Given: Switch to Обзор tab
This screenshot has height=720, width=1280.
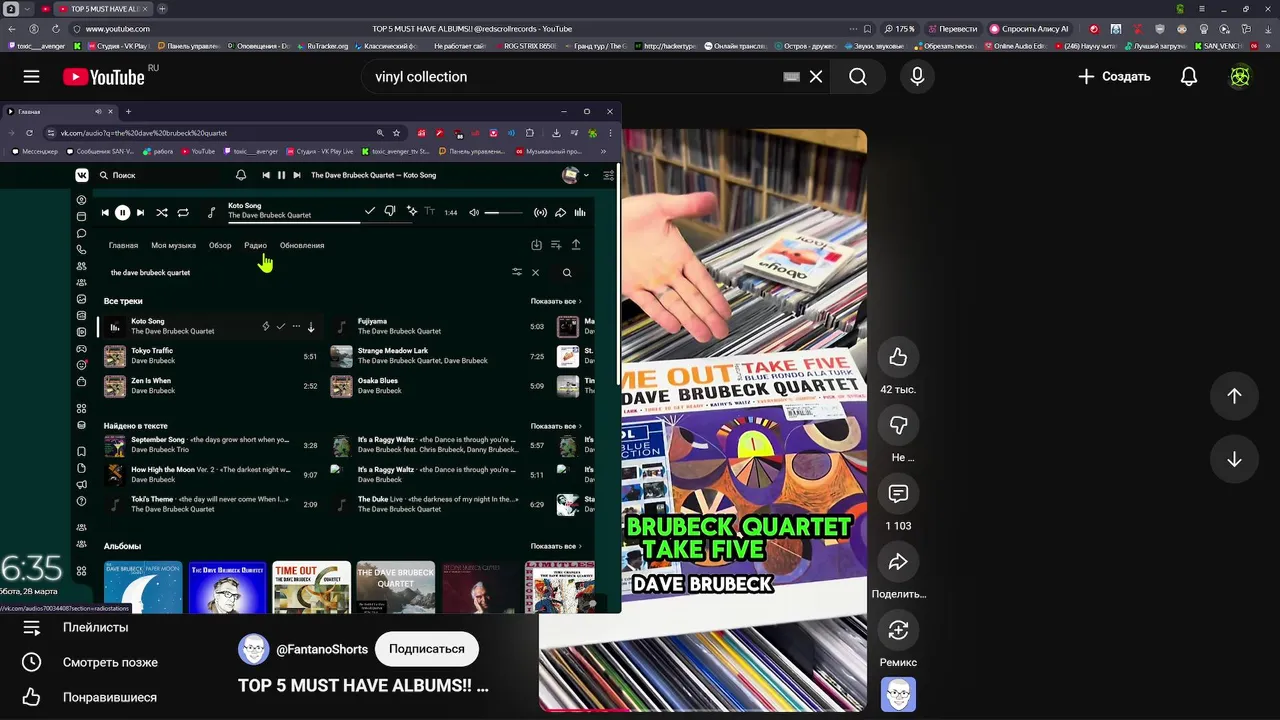Looking at the screenshot, I should click(x=220, y=245).
